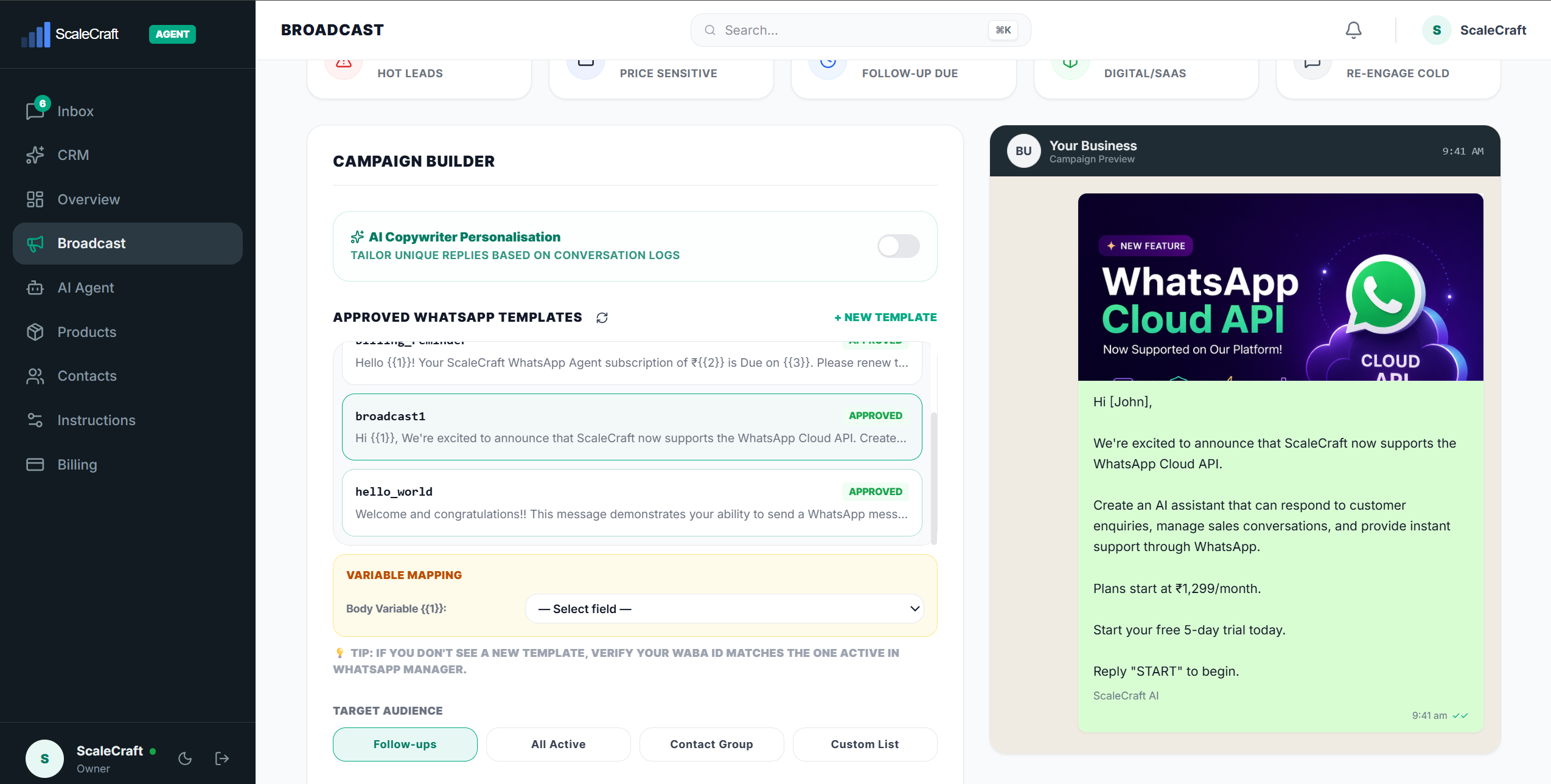Click the APPROVED badge on broadcast1
The height and width of the screenshot is (784, 1551).
pos(875,415)
